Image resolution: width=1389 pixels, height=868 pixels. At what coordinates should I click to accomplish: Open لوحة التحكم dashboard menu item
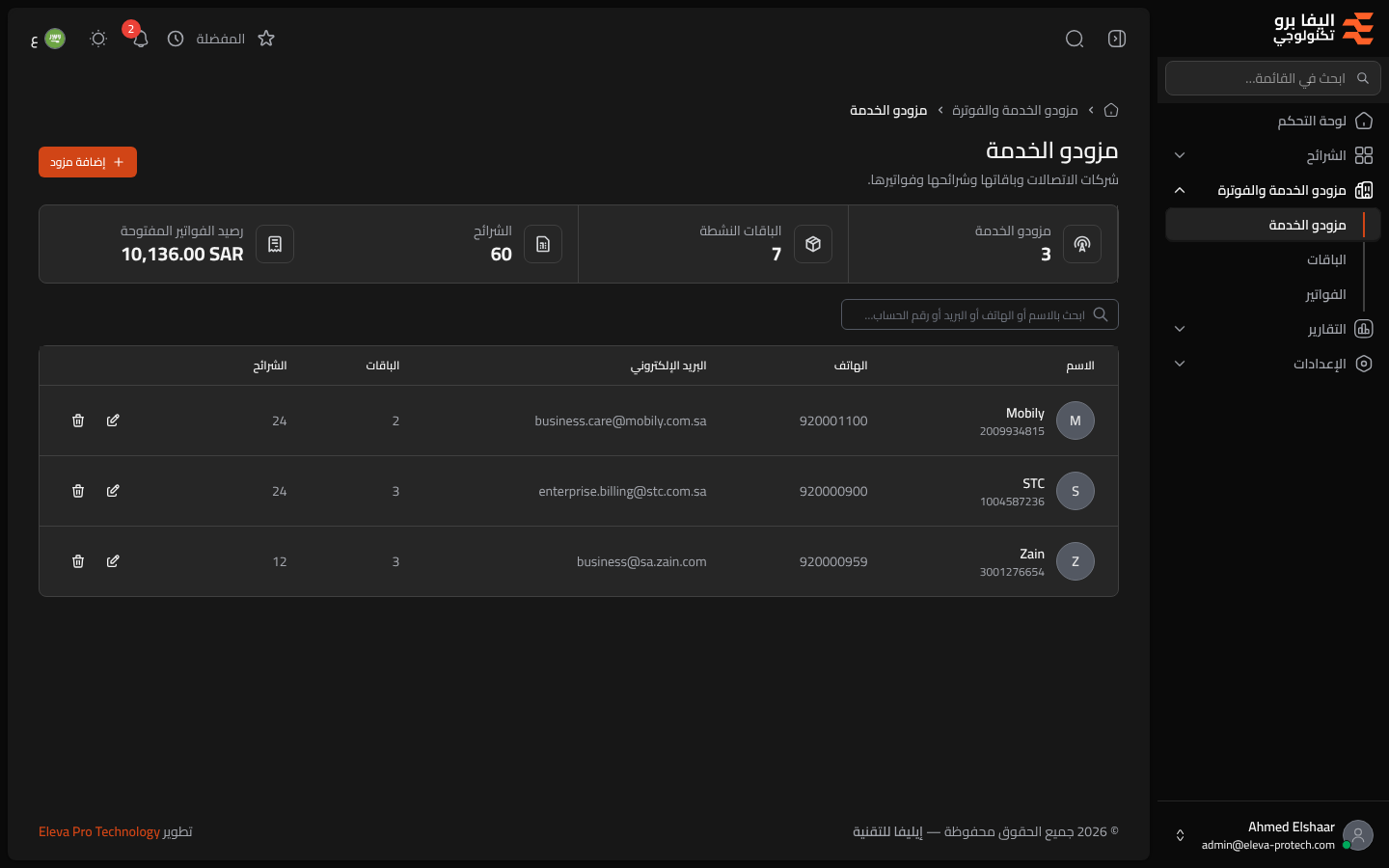[1273, 121]
